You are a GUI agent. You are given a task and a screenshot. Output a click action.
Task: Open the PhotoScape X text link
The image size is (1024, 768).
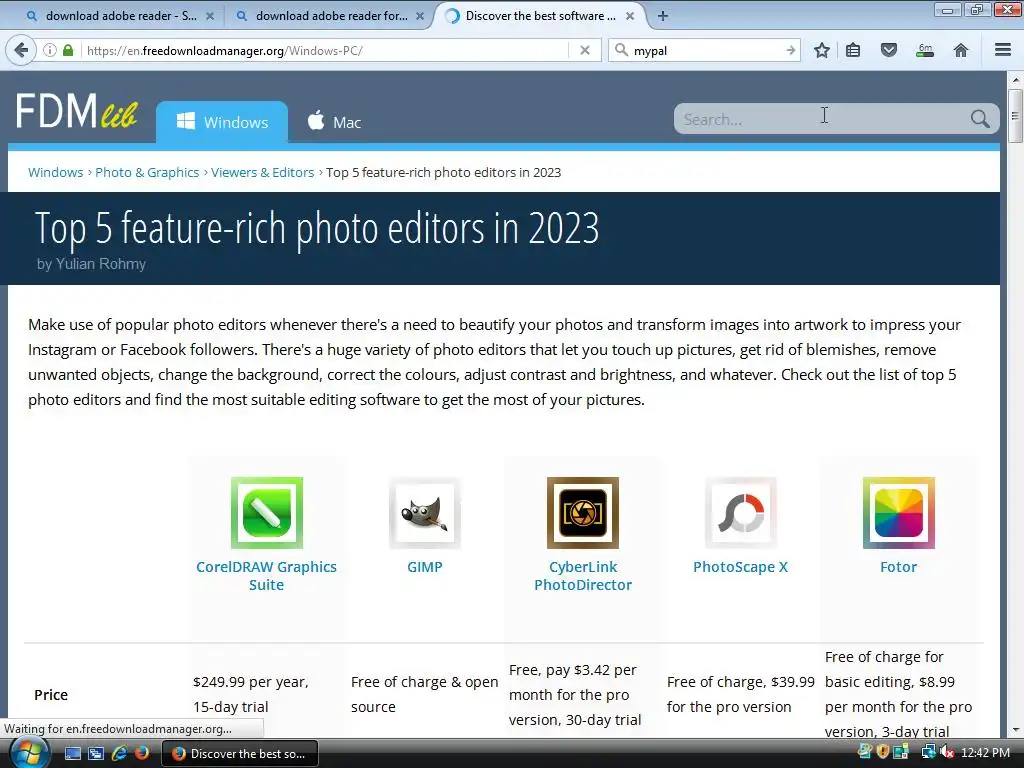tap(741, 567)
